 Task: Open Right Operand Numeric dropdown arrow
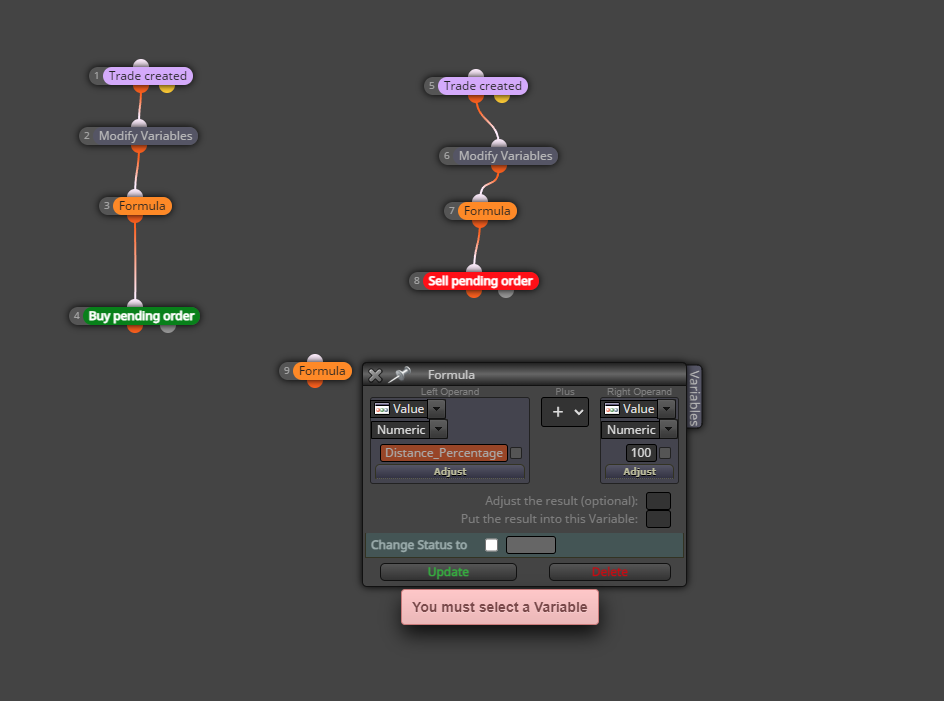click(x=668, y=429)
